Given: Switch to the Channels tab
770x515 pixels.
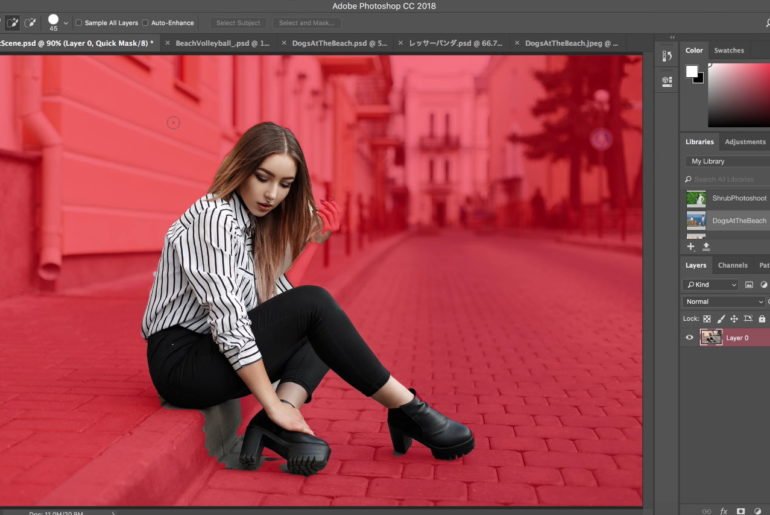Looking at the screenshot, I should [732, 265].
